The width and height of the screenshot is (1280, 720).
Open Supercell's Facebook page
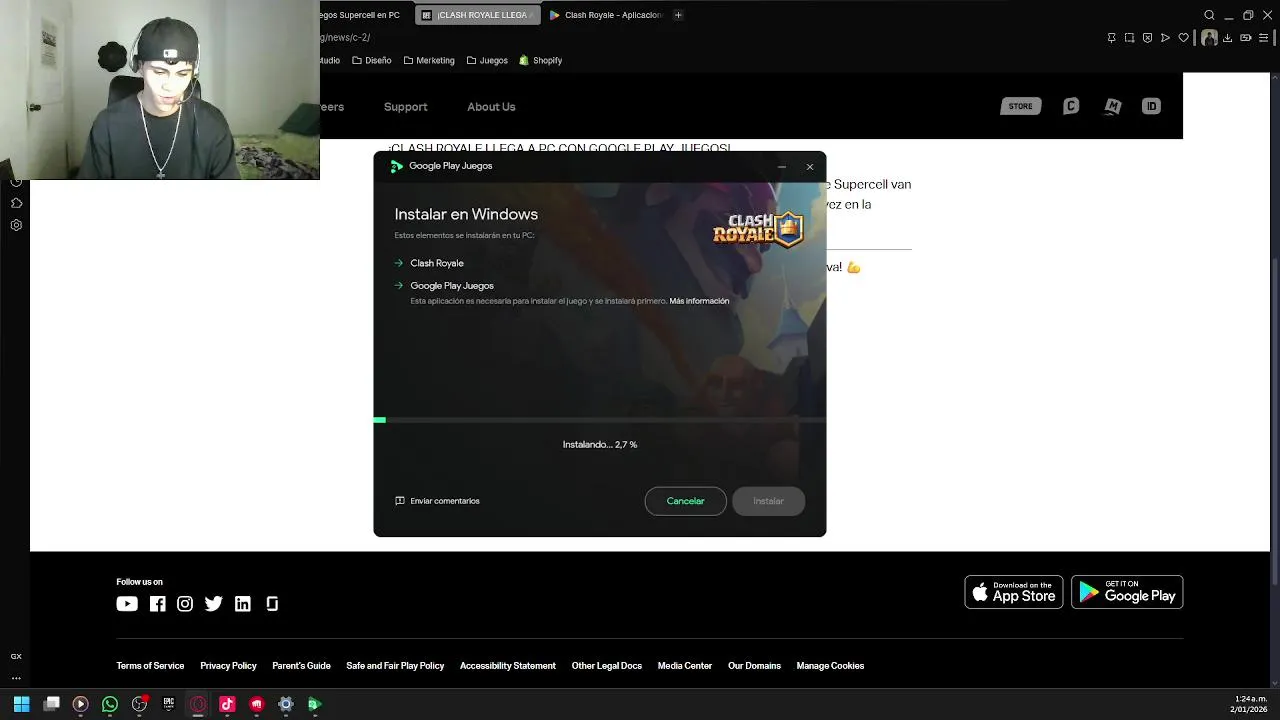point(157,604)
